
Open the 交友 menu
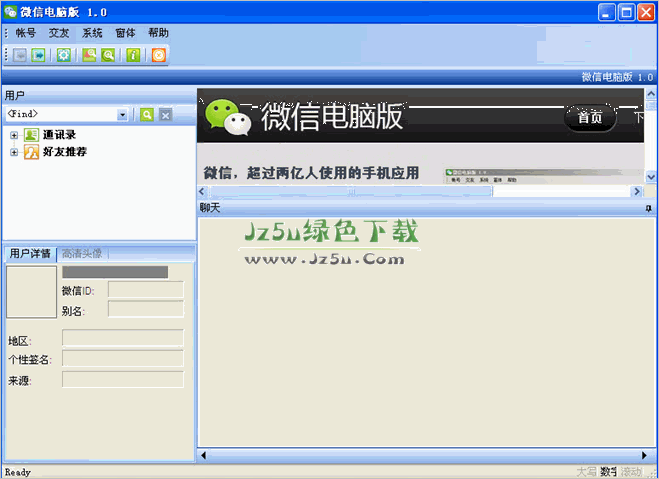[59, 33]
